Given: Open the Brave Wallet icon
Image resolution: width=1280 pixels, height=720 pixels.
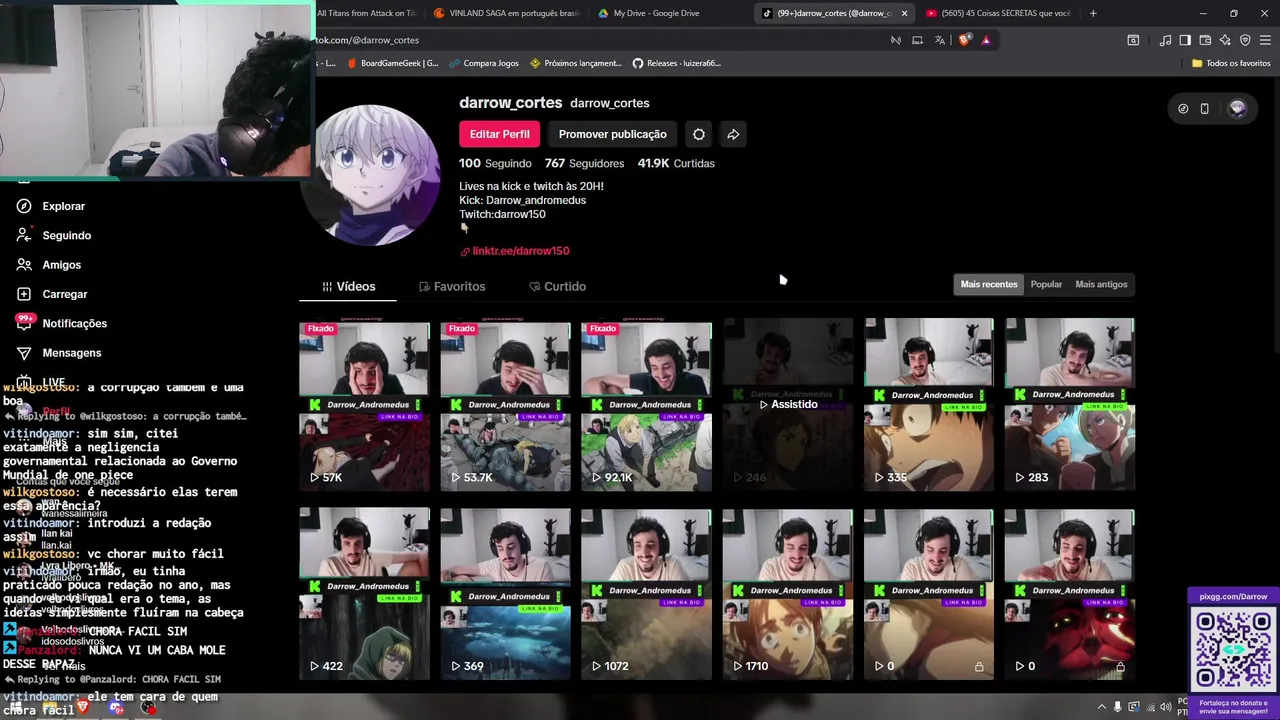Looking at the screenshot, I should click(x=1205, y=40).
